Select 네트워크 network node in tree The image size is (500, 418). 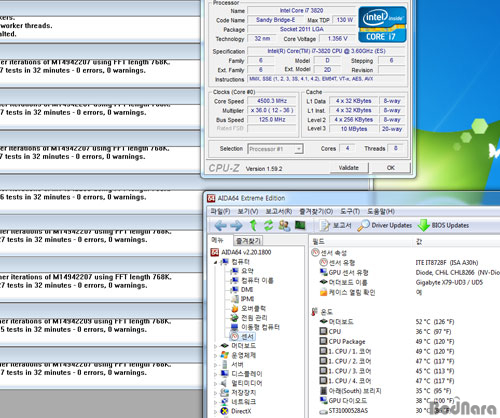pyautogui.click(x=243, y=402)
